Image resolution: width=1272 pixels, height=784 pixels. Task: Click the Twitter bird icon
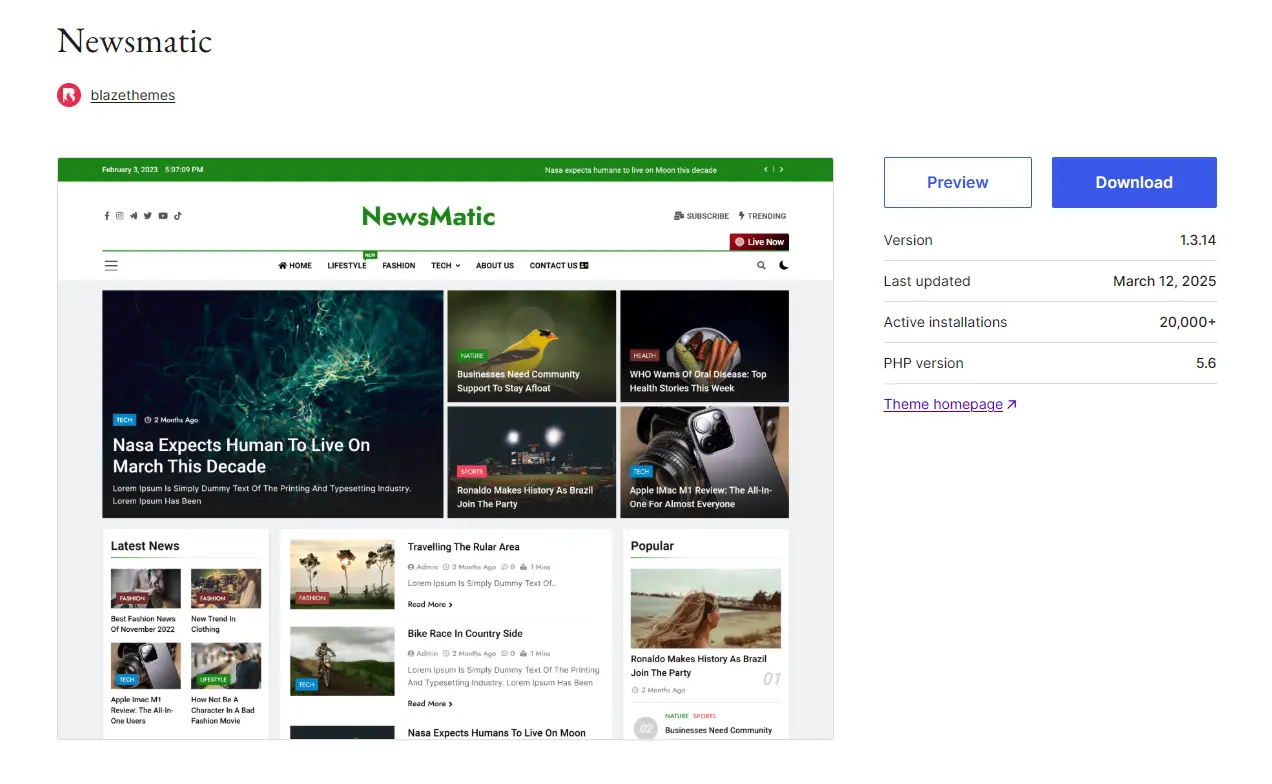[148, 216]
